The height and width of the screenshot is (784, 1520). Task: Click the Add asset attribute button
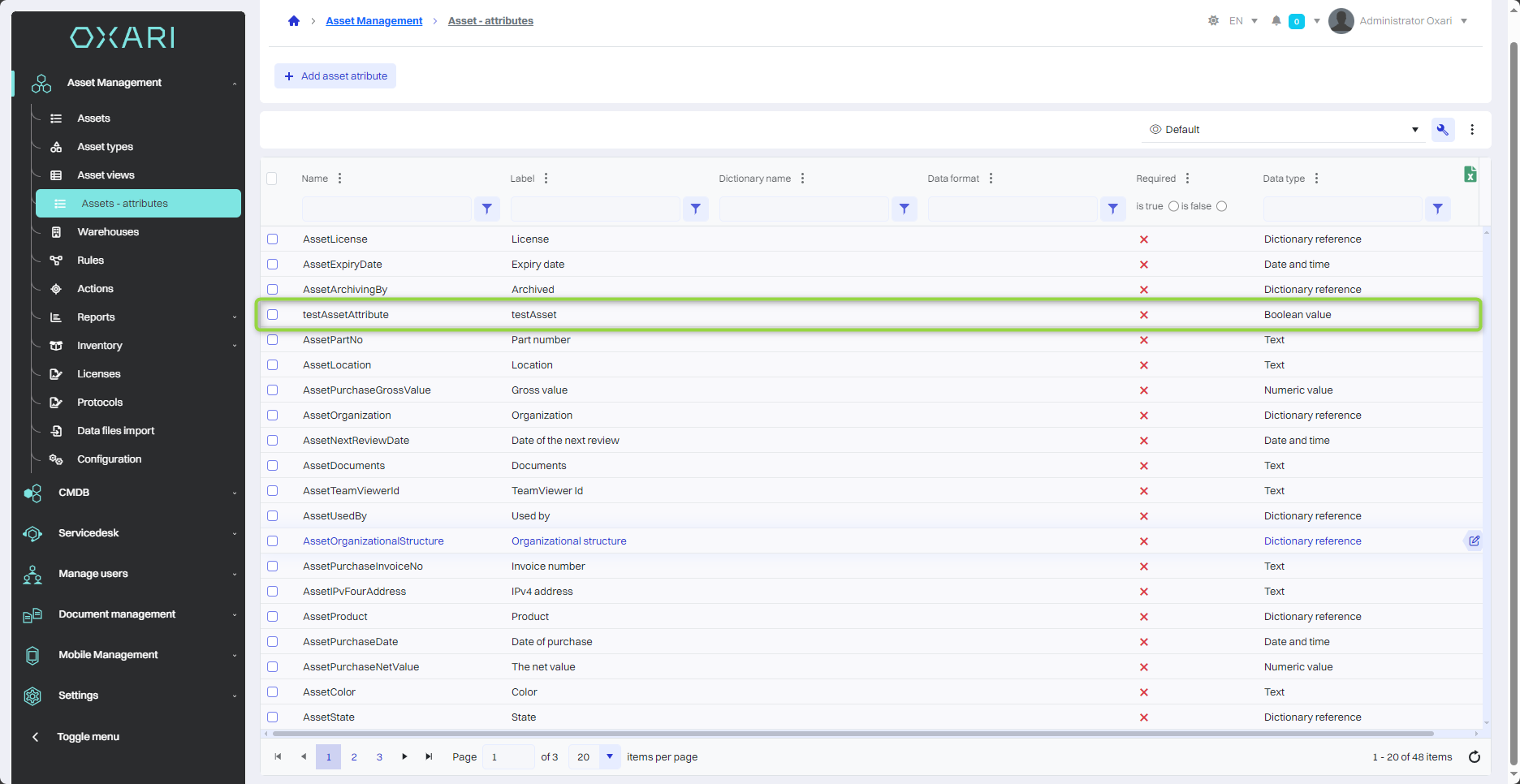(x=335, y=76)
